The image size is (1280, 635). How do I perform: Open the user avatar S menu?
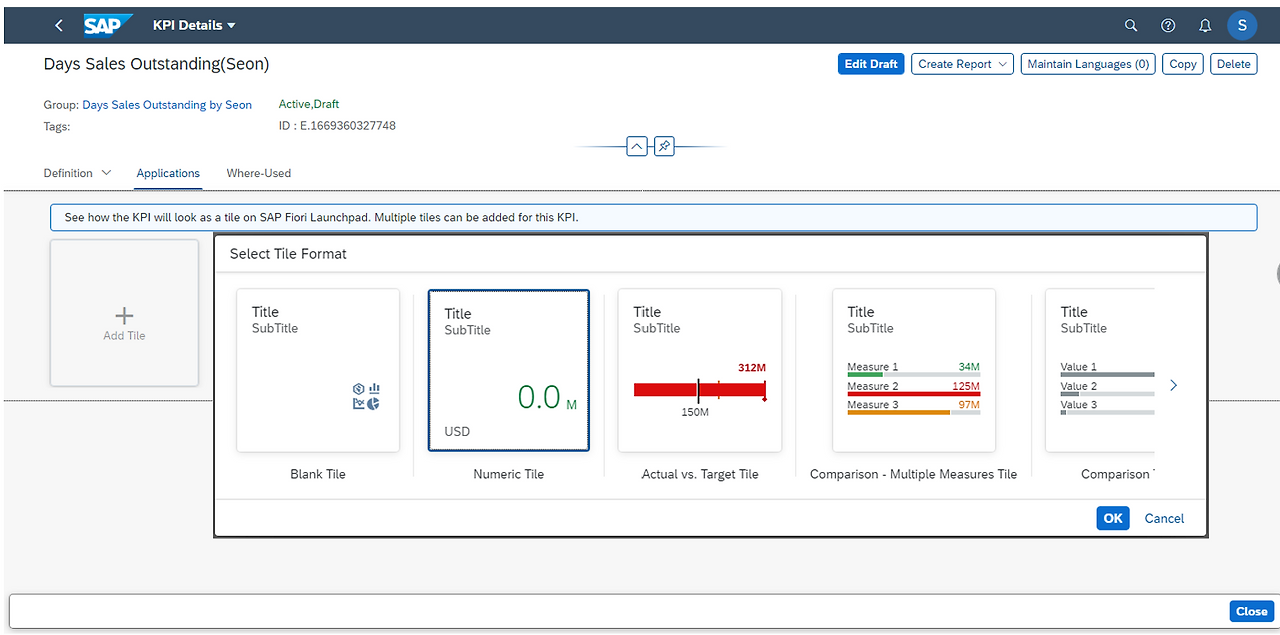(x=1242, y=26)
